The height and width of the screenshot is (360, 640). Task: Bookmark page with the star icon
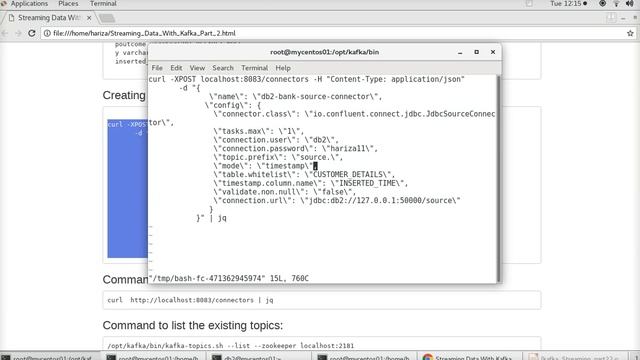[x=630, y=33]
